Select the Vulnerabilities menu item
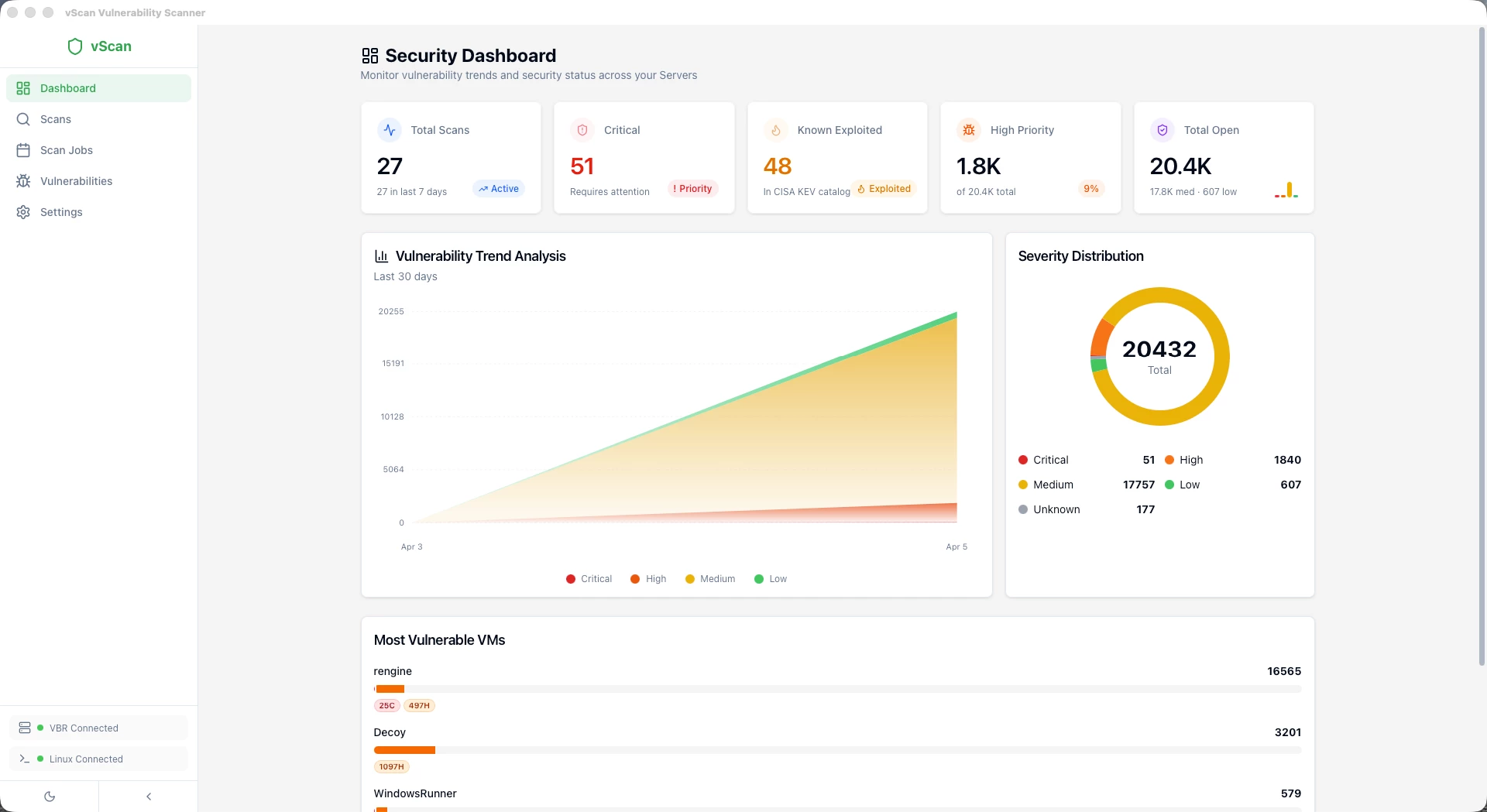 click(x=98, y=181)
